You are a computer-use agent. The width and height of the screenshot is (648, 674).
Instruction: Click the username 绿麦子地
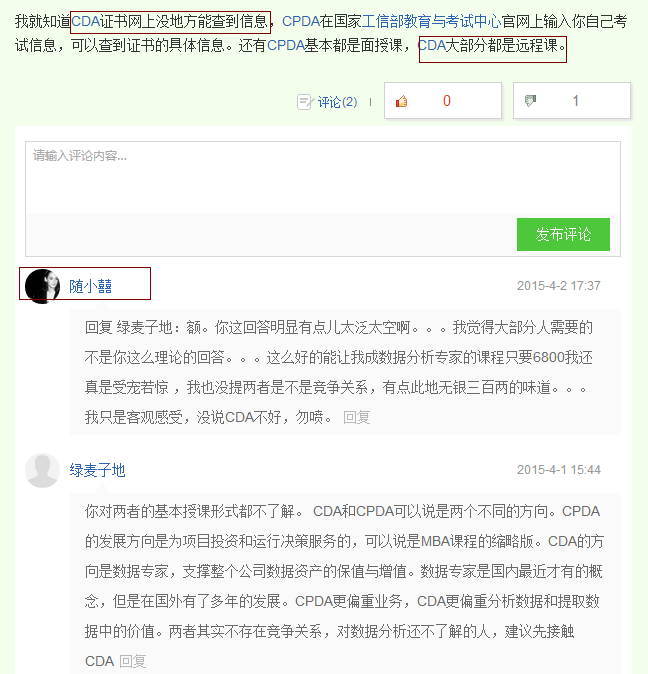coord(98,470)
